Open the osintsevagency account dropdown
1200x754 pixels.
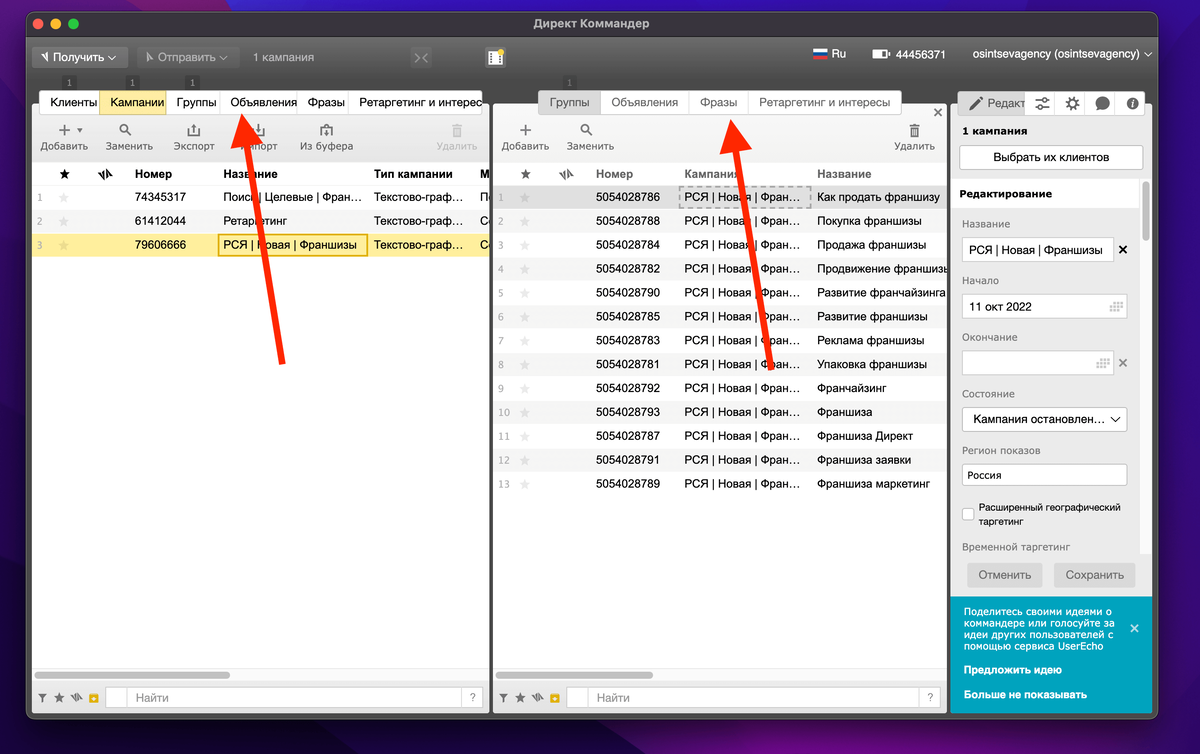[x=1063, y=54]
